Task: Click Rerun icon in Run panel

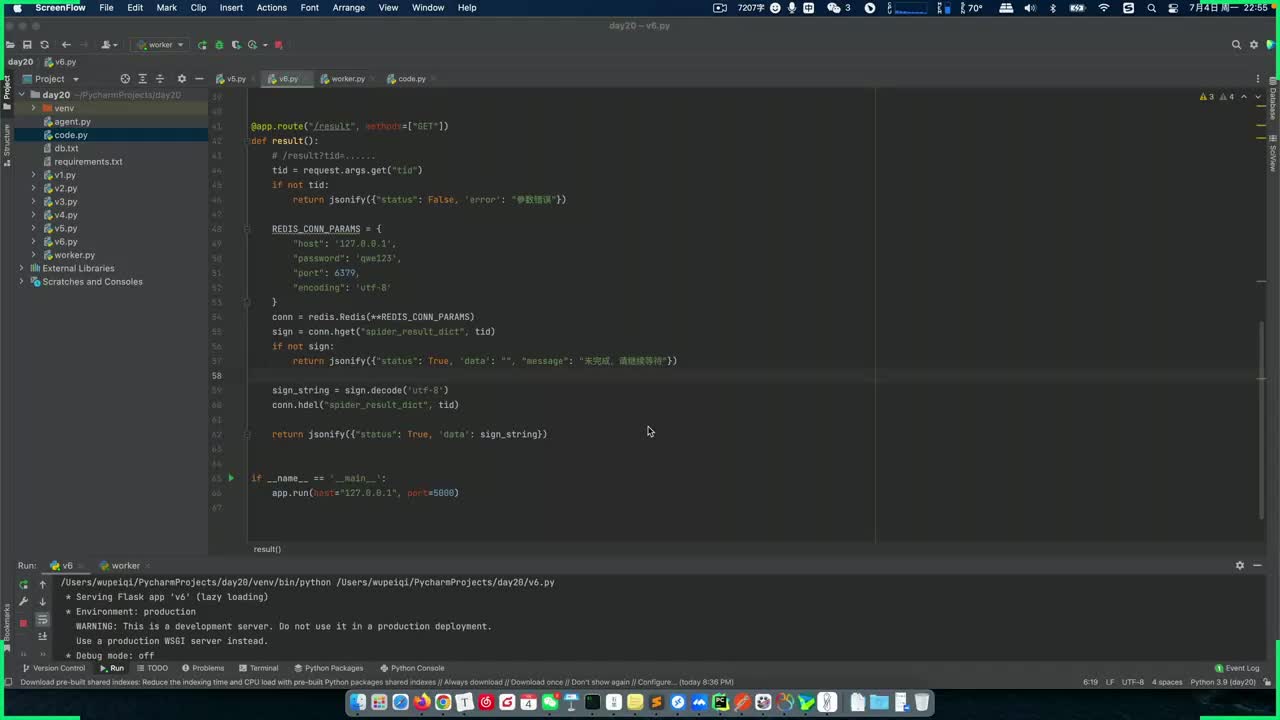Action: tap(23, 584)
